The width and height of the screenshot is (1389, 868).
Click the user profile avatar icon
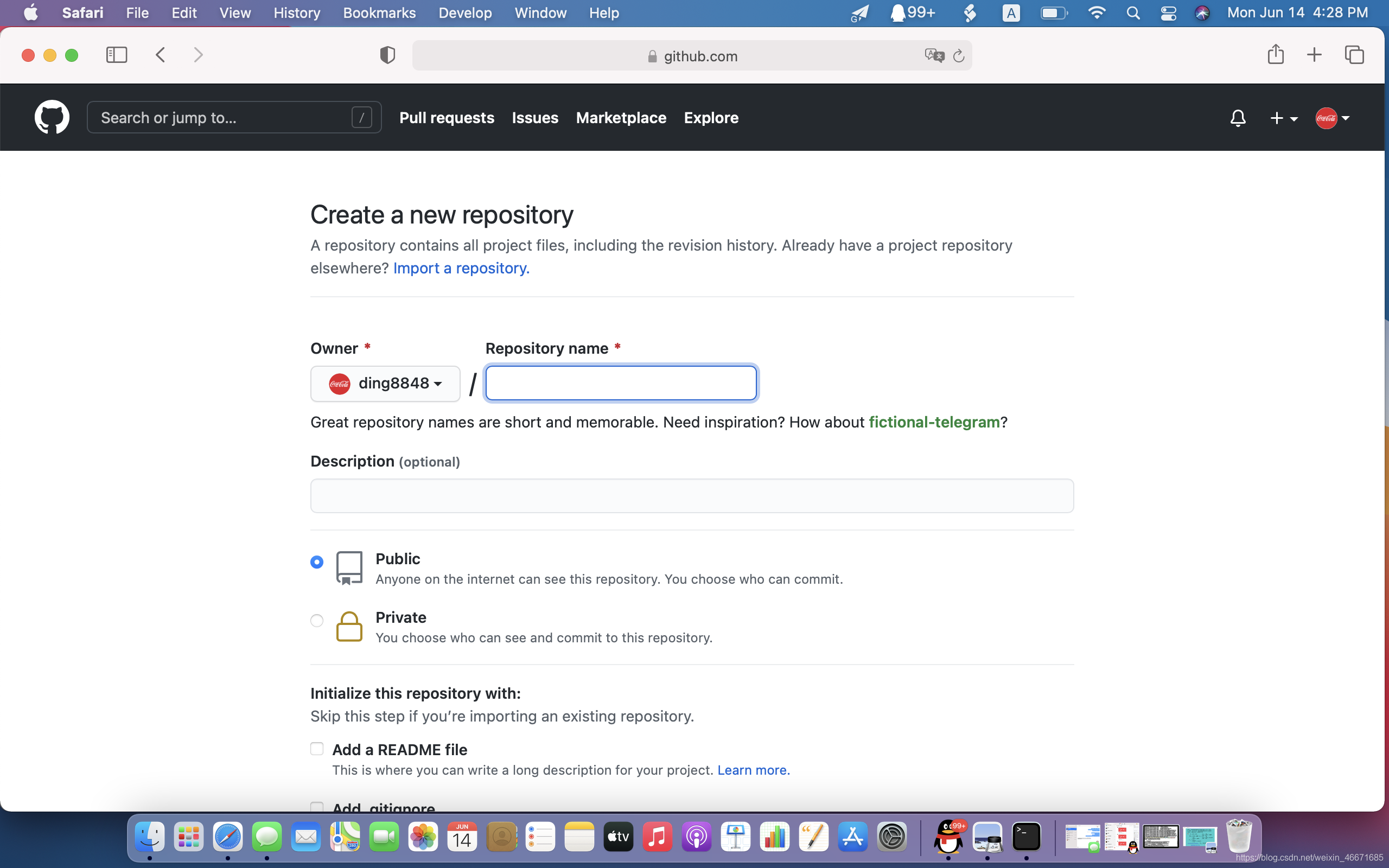(1327, 117)
